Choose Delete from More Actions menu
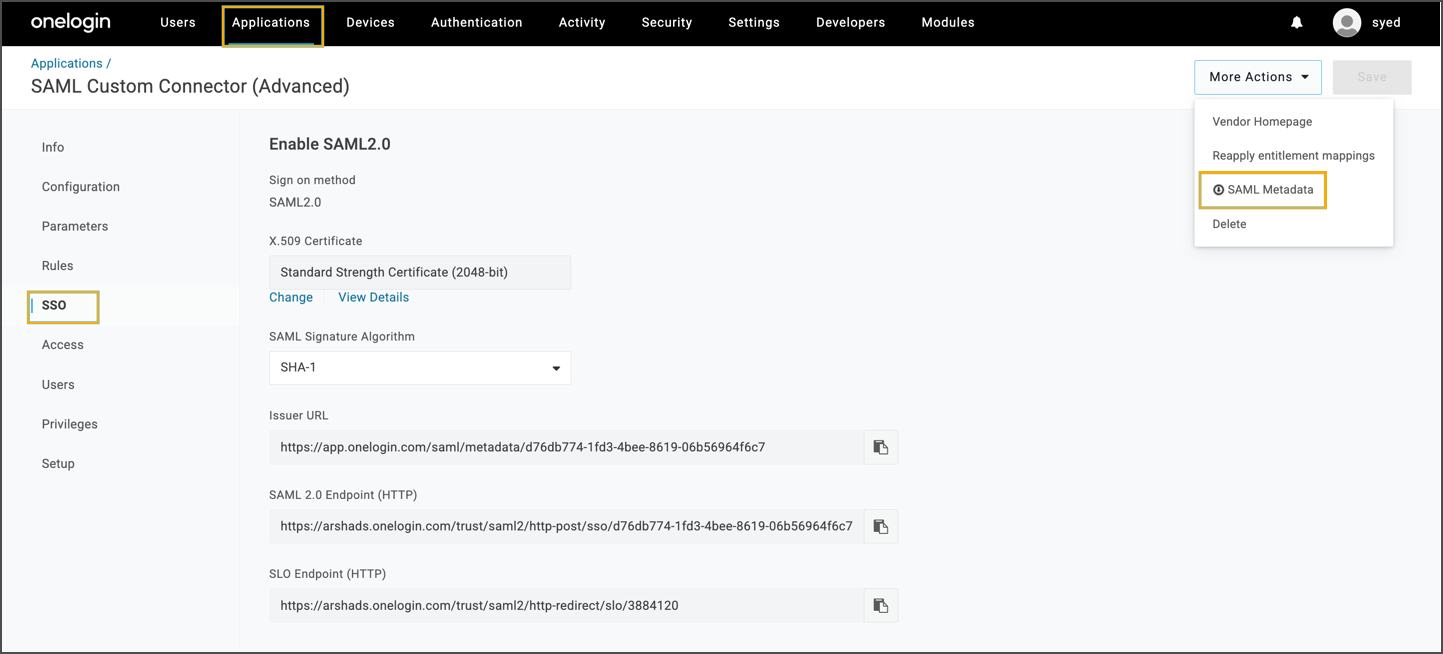Image resolution: width=1443 pixels, height=654 pixels. pos(1229,224)
